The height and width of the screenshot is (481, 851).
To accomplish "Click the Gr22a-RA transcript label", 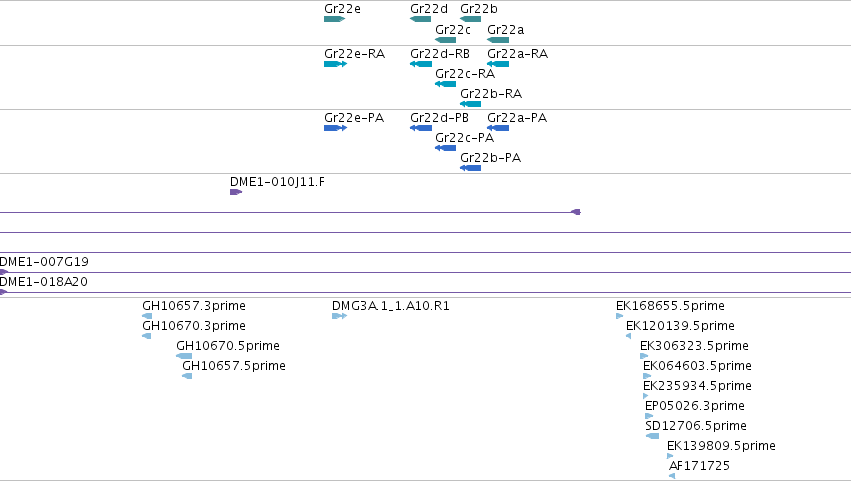I will pyautogui.click(x=517, y=54).
